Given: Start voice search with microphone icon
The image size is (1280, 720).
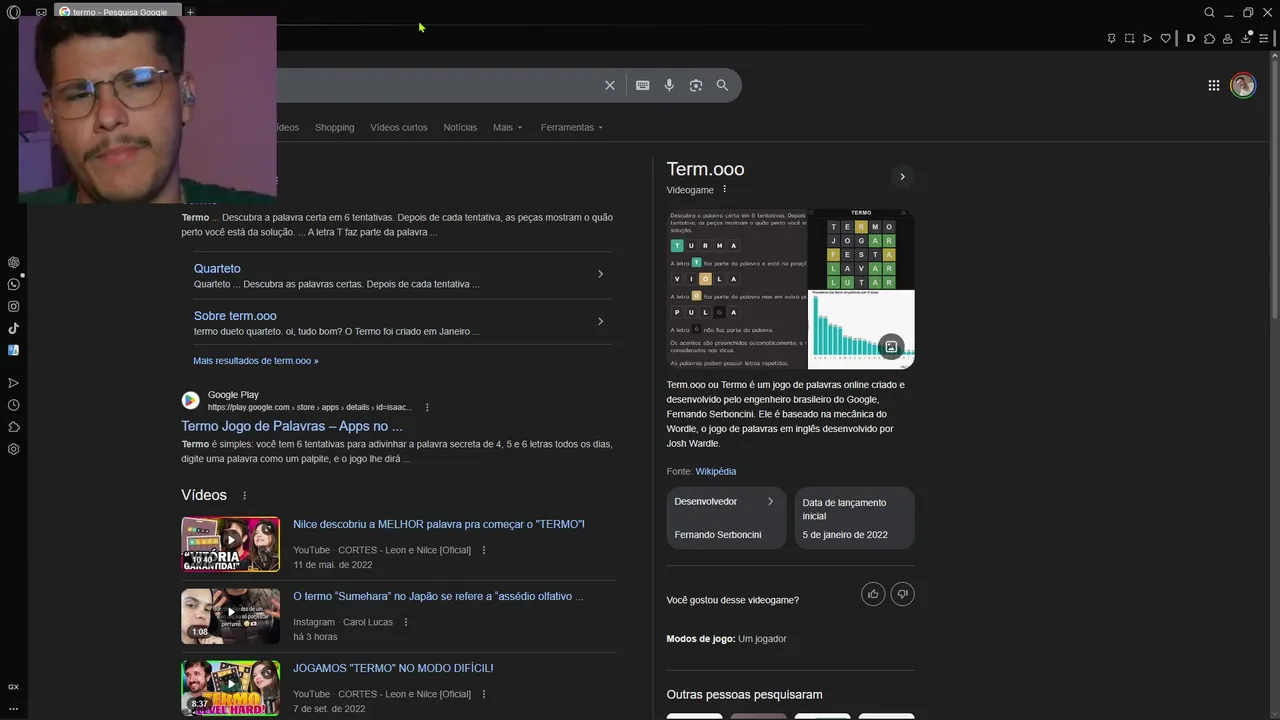Looking at the screenshot, I should pyautogui.click(x=669, y=85).
